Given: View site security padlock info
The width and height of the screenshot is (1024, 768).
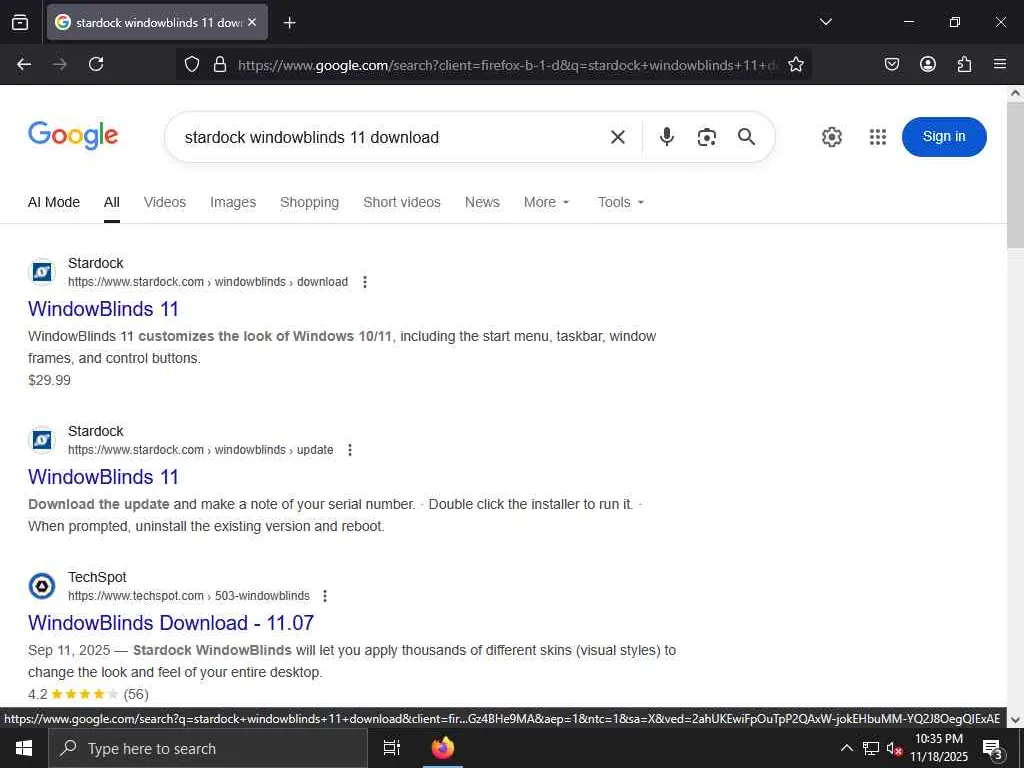Looking at the screenshot, I should [220, 64].
